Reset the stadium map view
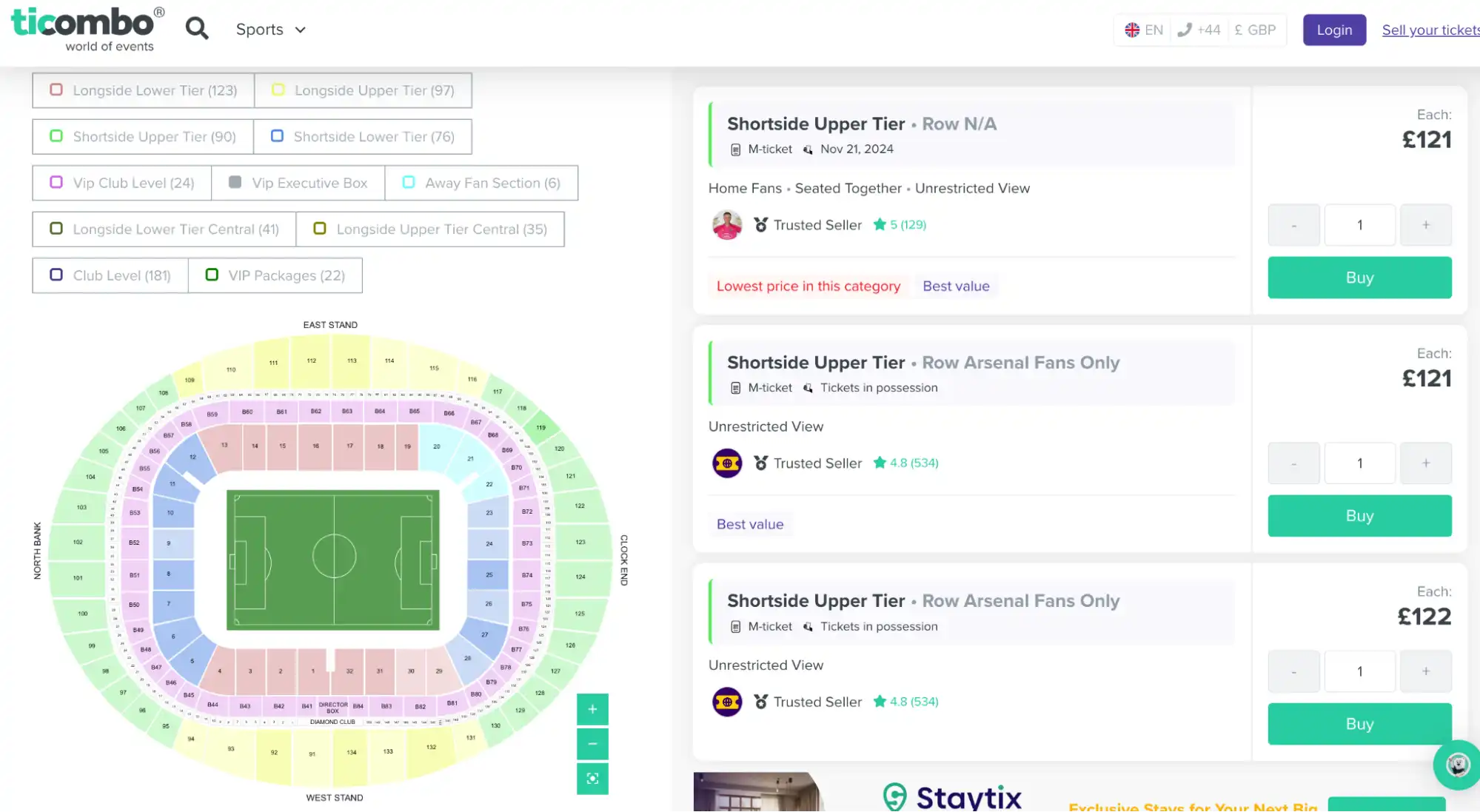 pyautogui.click(x=592, y=778)
